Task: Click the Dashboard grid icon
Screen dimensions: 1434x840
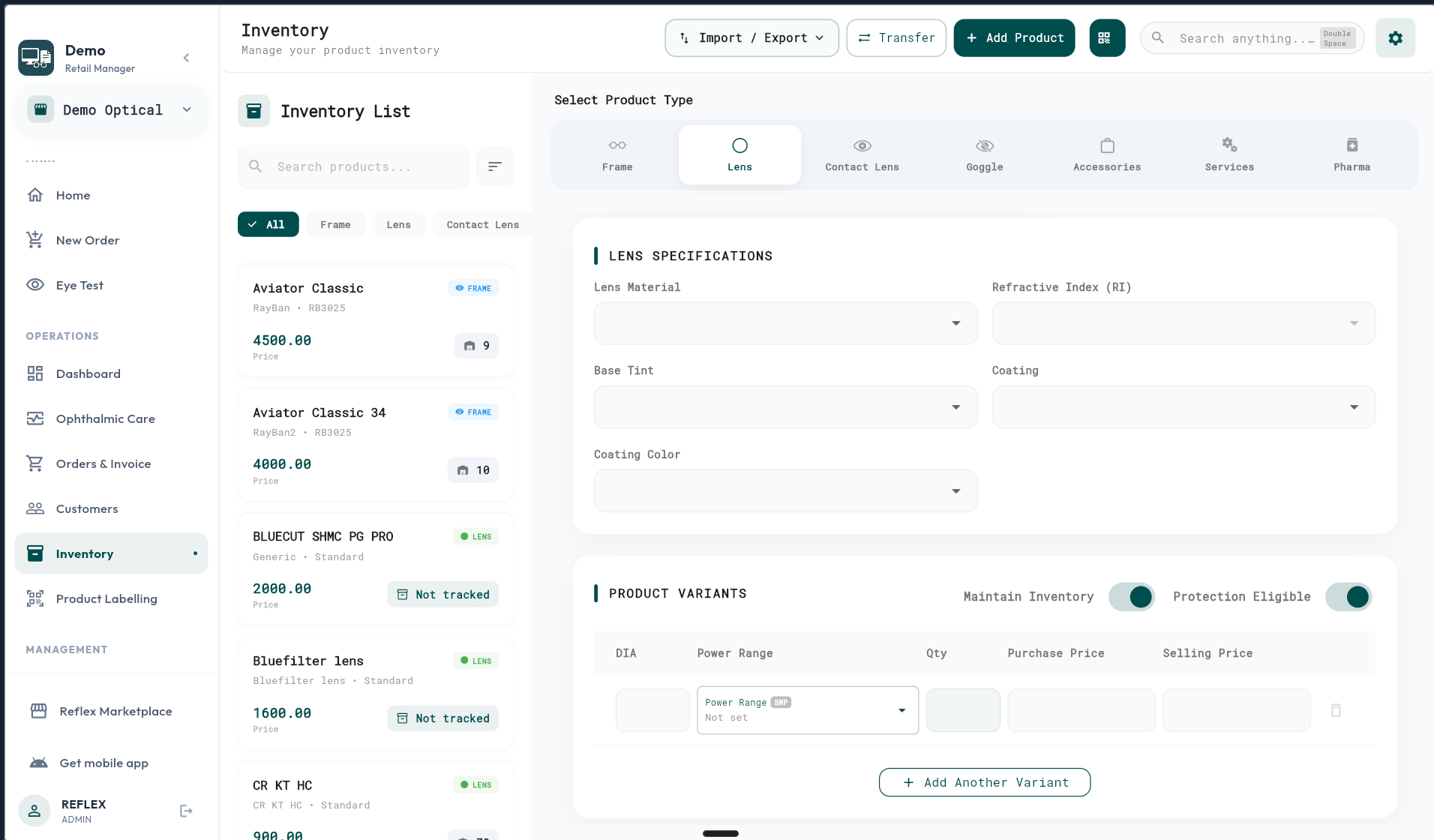Action: click(x=35, y=373)
